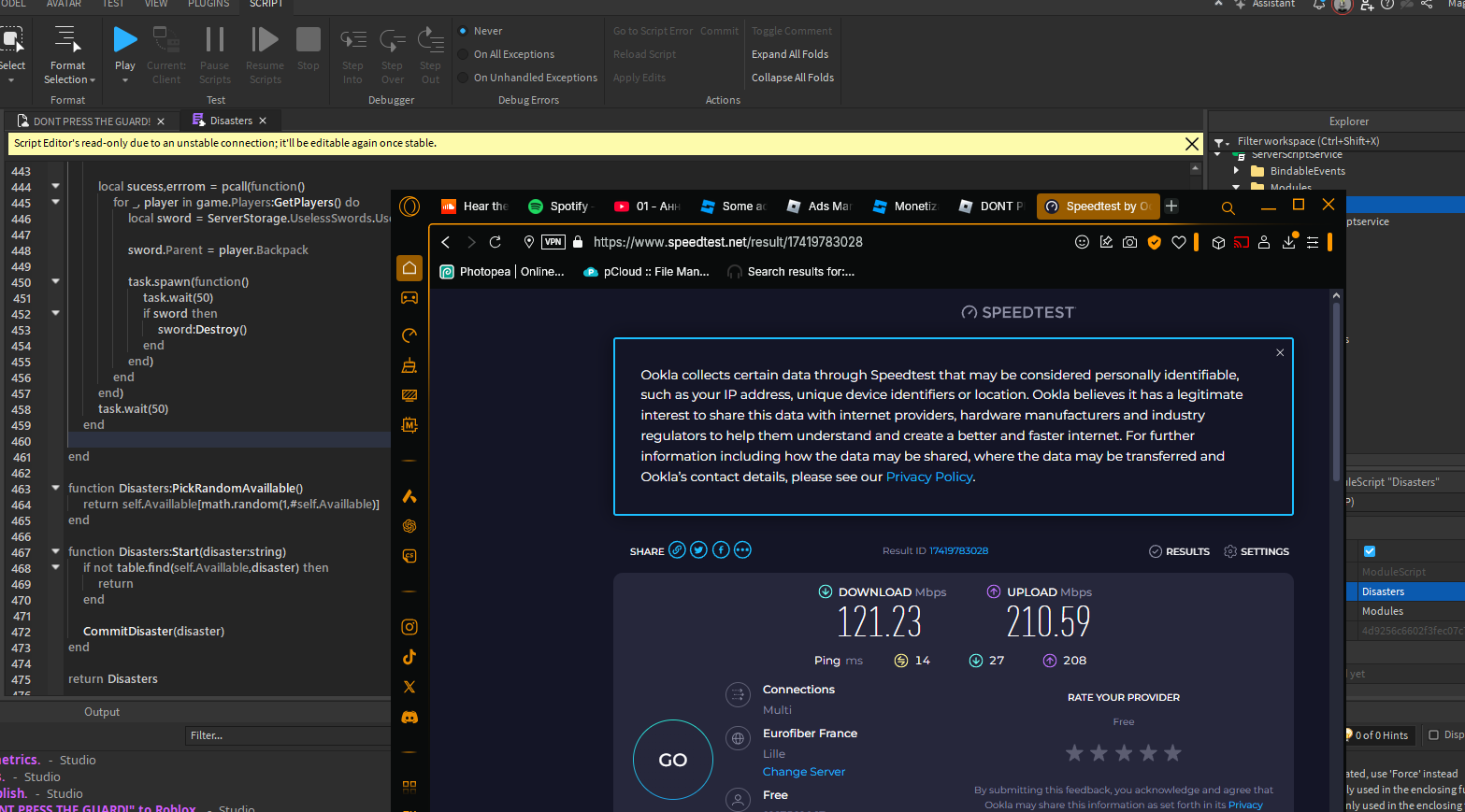Click the Change Server link on Speedtest
The height and width of the screenshot is (812, 1465).
(x=803, y=771)
